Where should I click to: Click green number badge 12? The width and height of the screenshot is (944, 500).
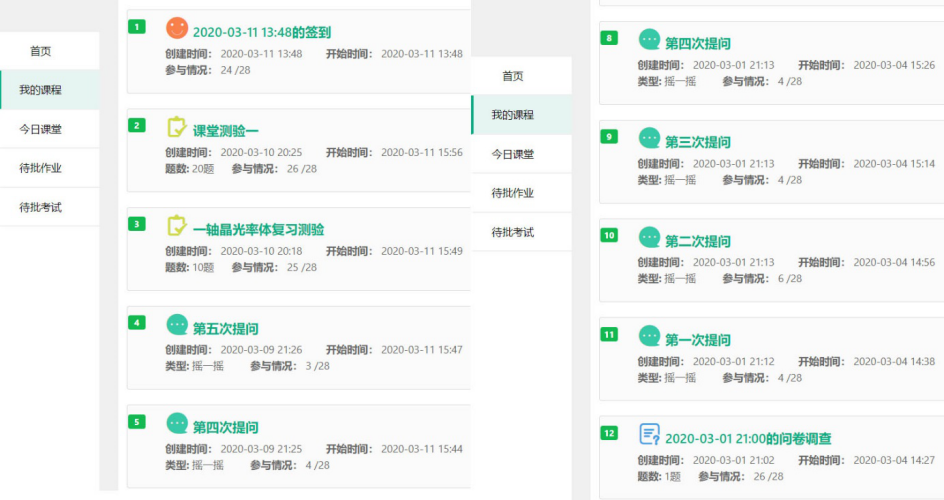click(x=609, y=433)
